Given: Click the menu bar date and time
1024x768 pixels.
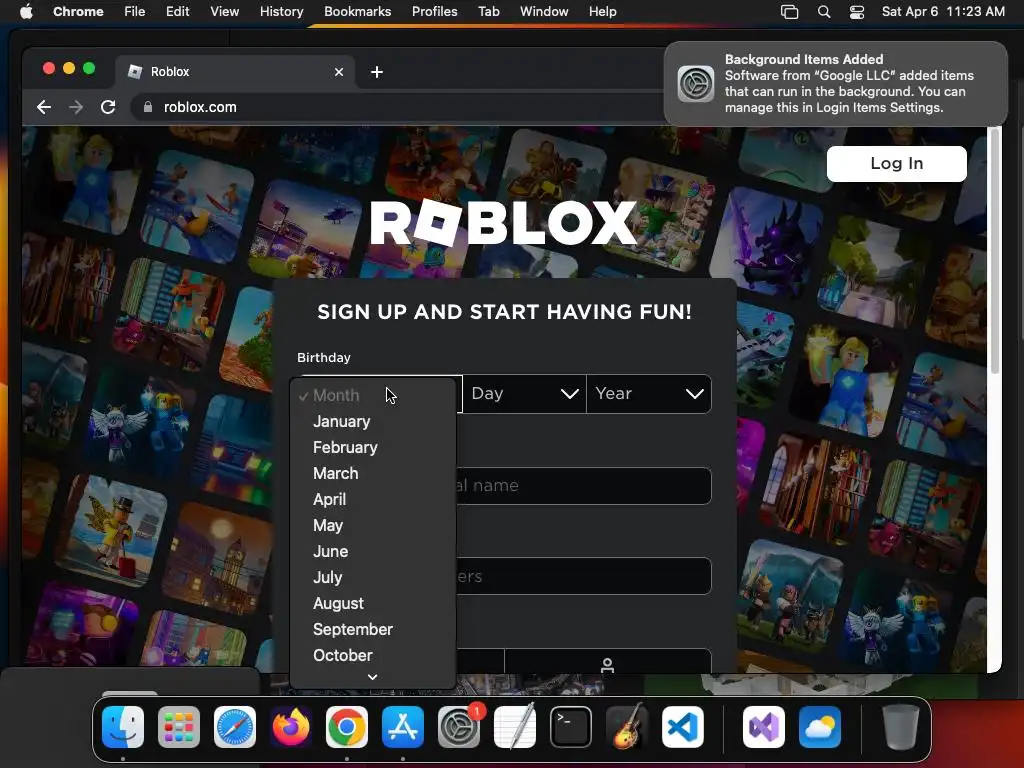Looking at the screenshot, I should click(943, 12).
